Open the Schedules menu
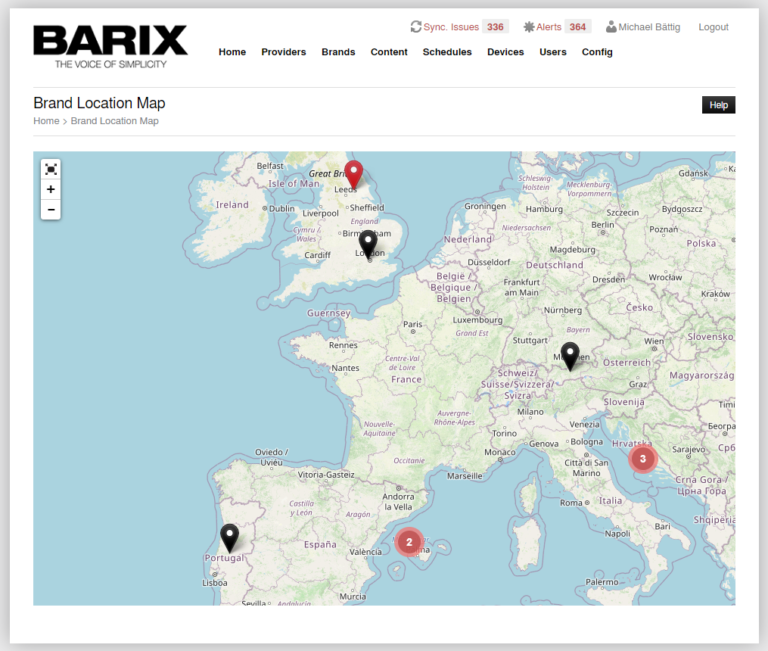This screenshot has width=768, height=651. [x=447, y=52]
